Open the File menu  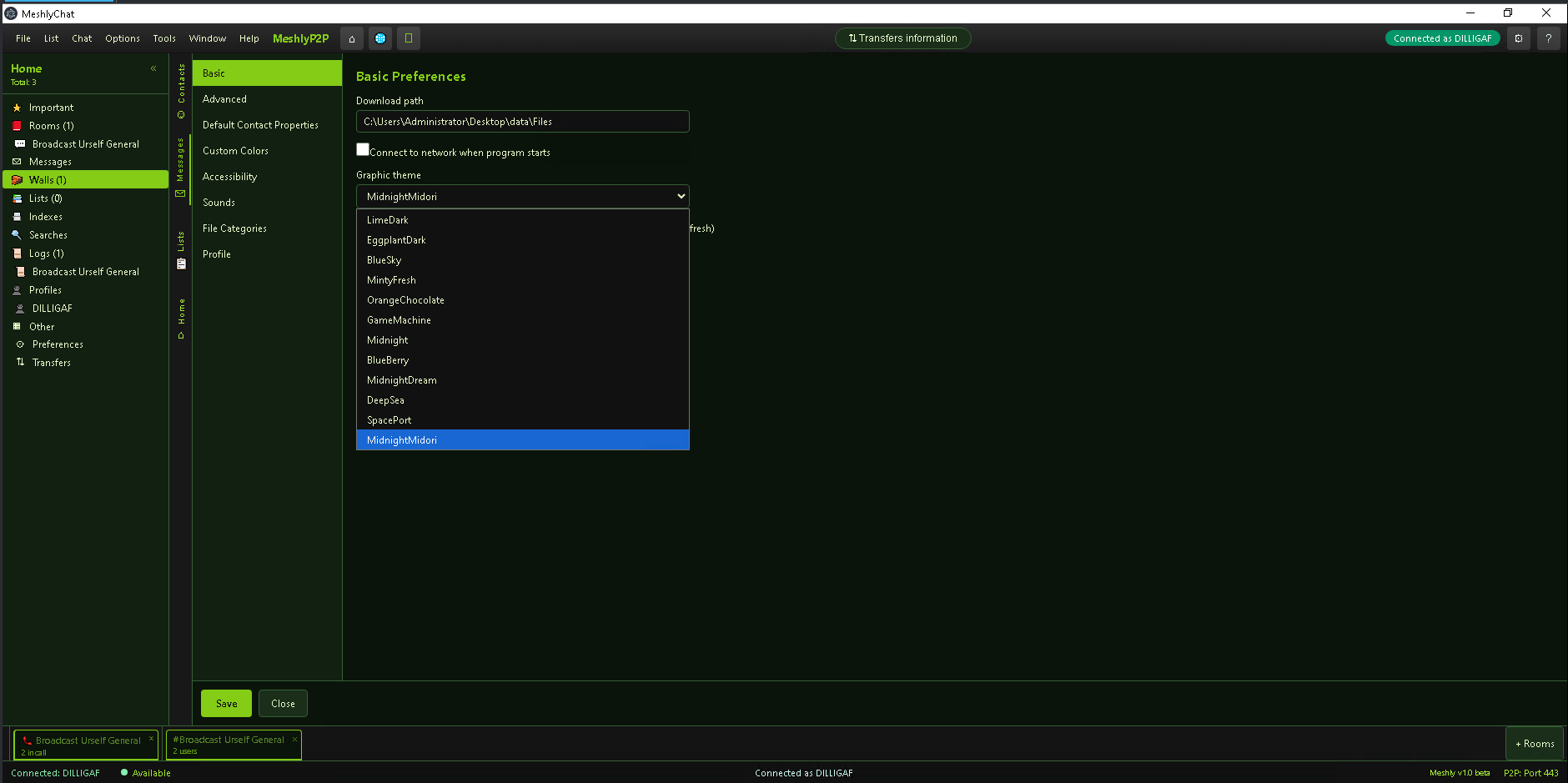(23, 38)
